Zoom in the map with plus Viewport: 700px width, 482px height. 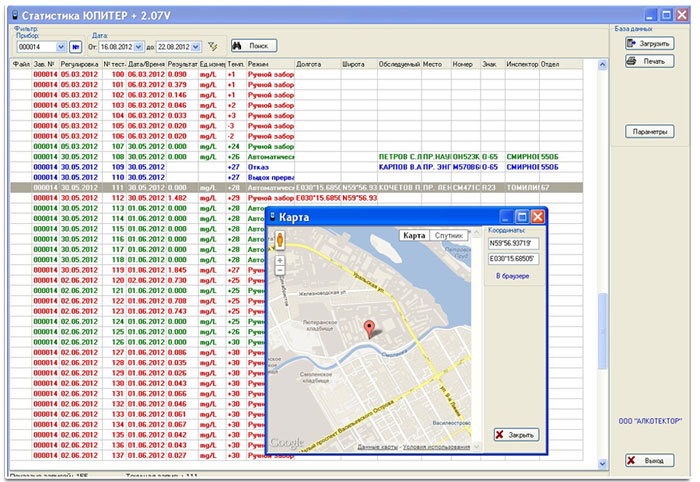(280, 260)
